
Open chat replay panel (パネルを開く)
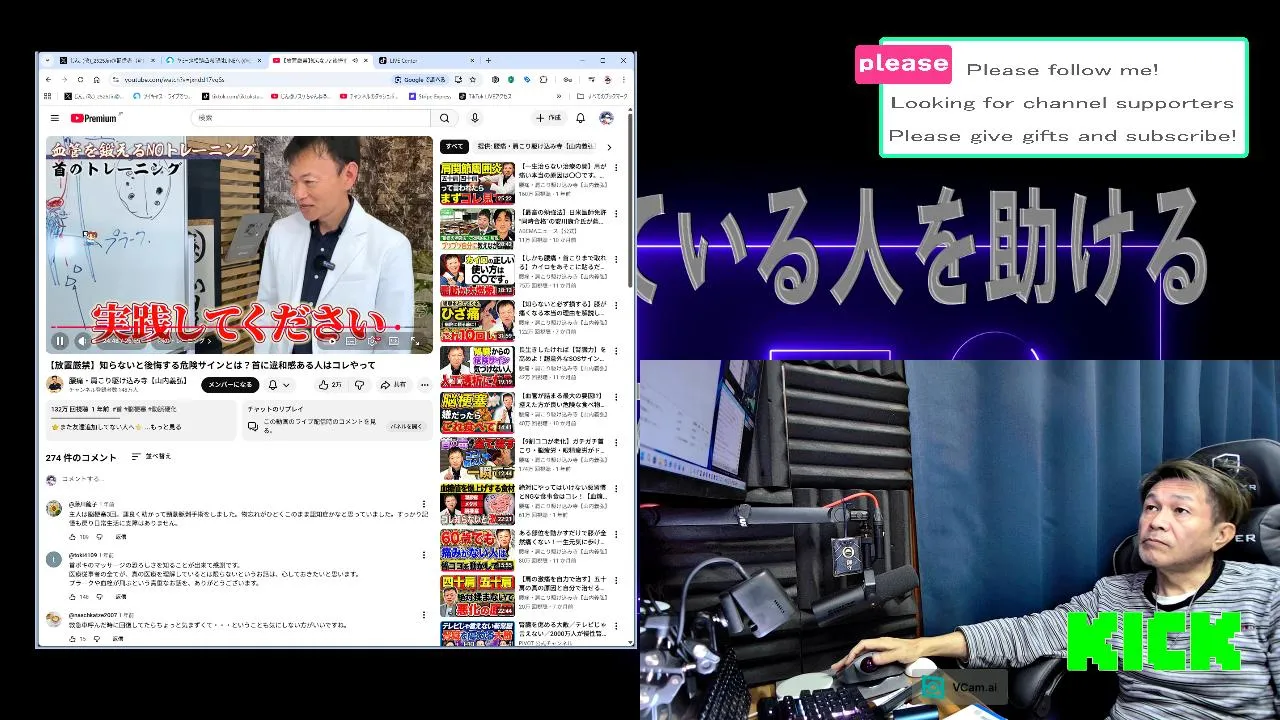coord(406,426)
